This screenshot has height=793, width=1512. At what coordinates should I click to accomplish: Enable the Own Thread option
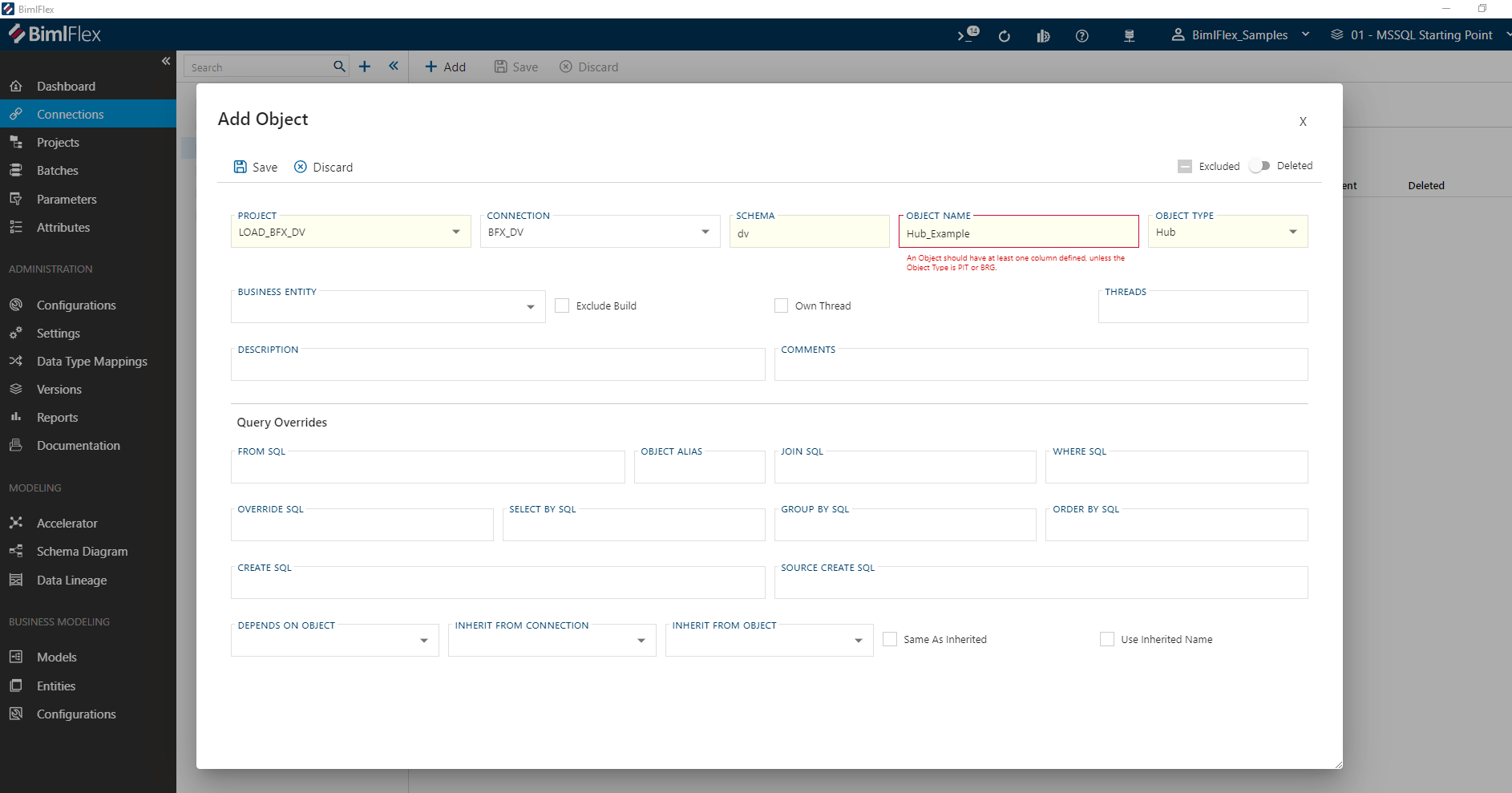[x=781, y=305]
